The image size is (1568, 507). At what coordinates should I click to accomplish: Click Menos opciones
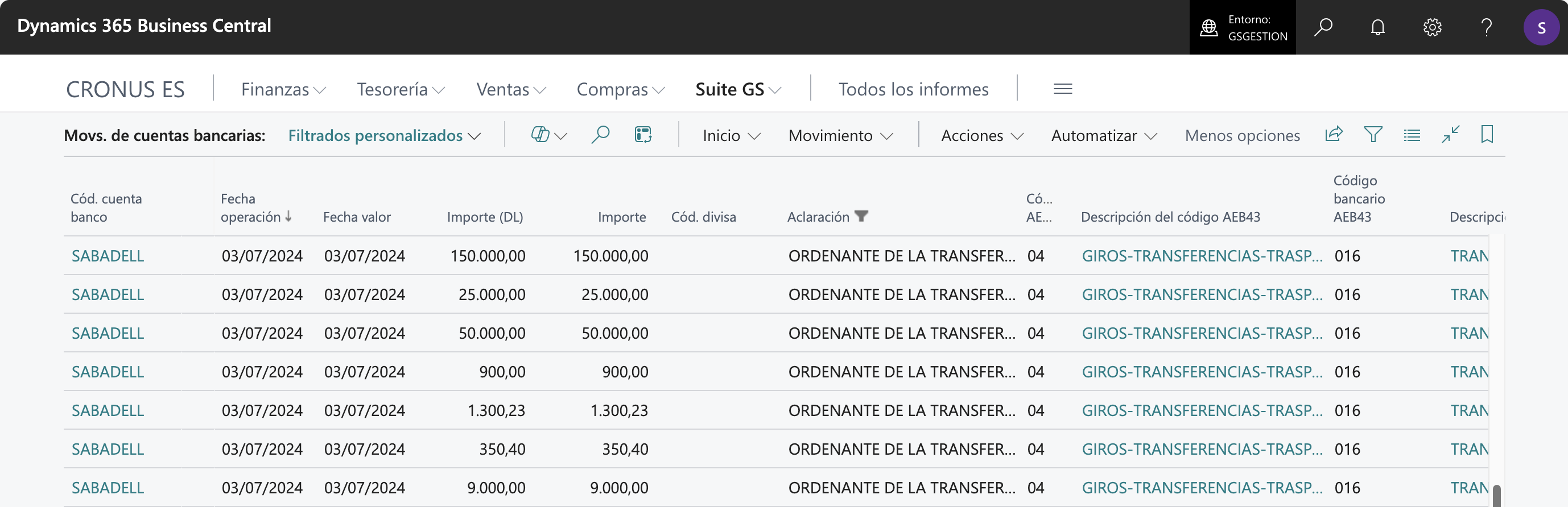[1243, 136]
